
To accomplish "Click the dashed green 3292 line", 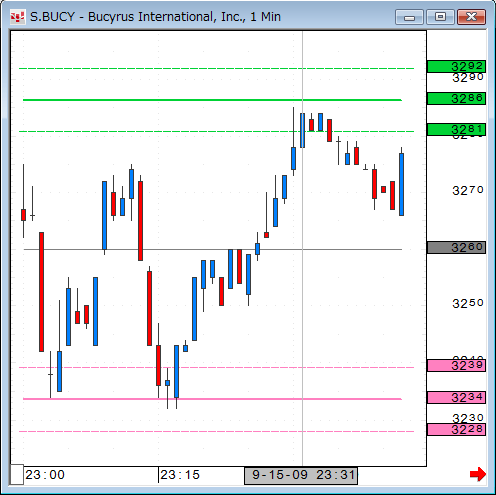I will [217, 68].
